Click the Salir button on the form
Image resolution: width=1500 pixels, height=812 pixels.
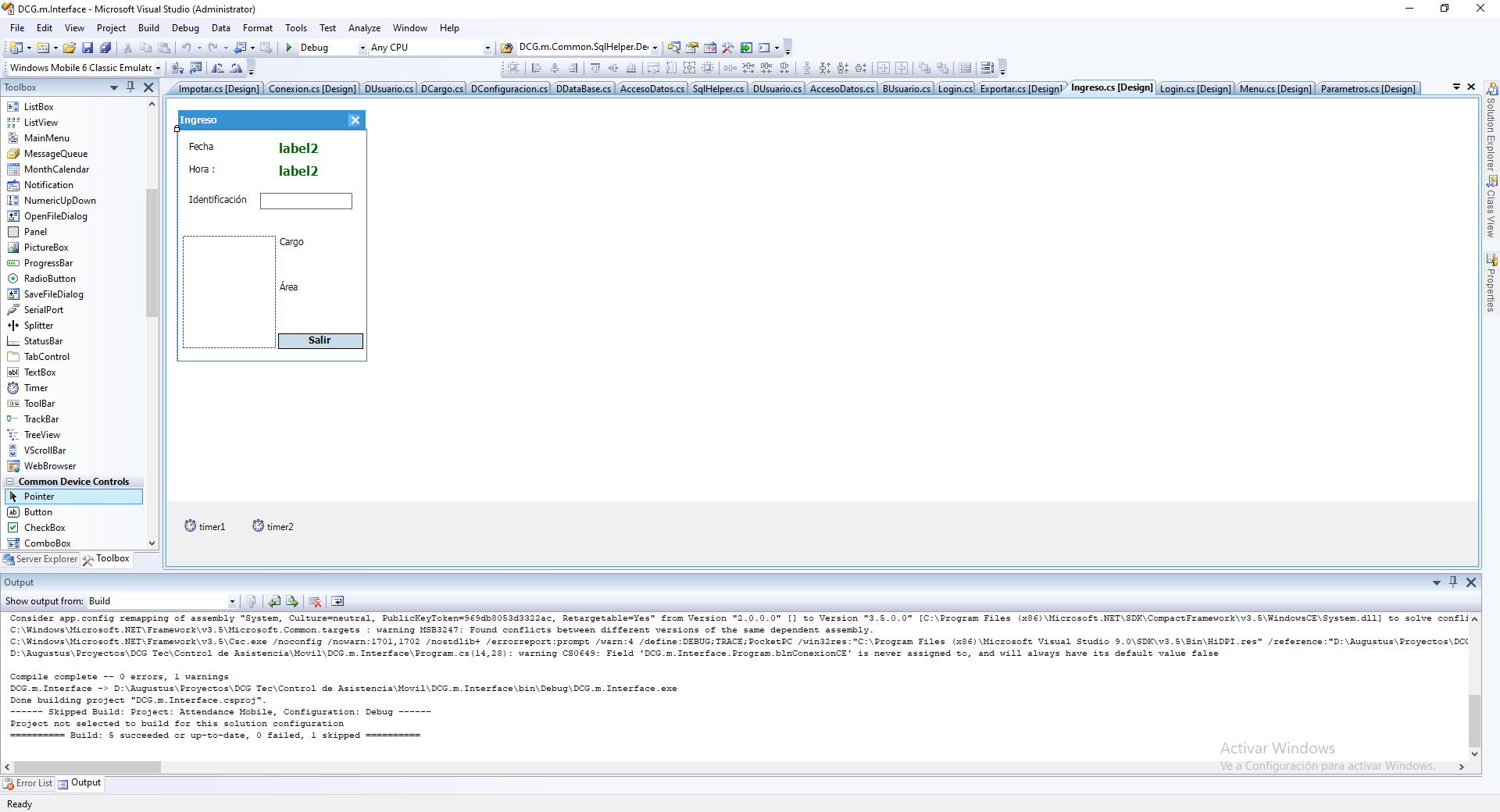[320, 340]
